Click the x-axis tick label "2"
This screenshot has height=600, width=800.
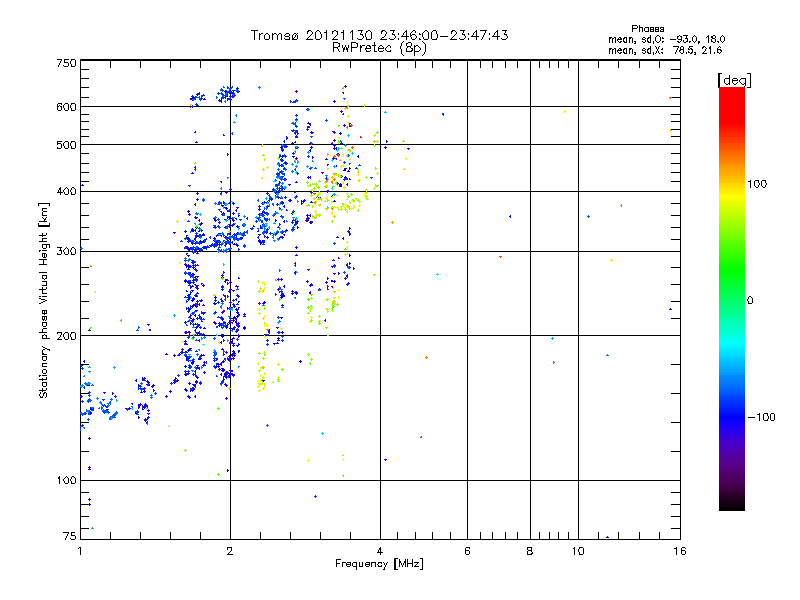click(x=230, y=551)
